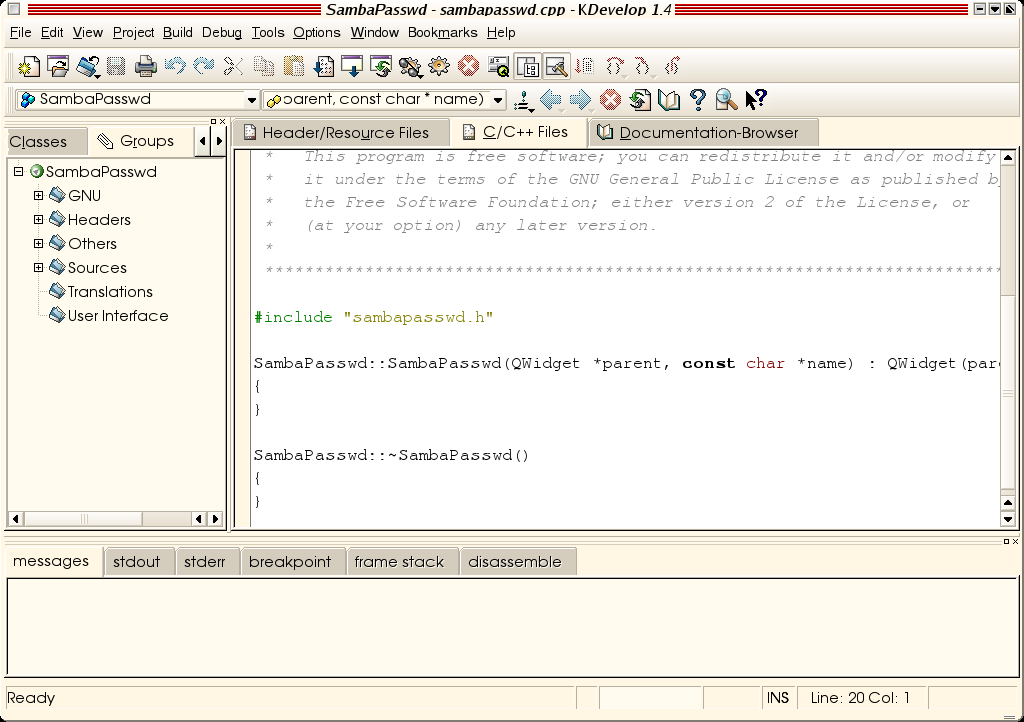The image size is (1024, 722).
Task: Open the method combo box dropdown
Action: [498, 100]
